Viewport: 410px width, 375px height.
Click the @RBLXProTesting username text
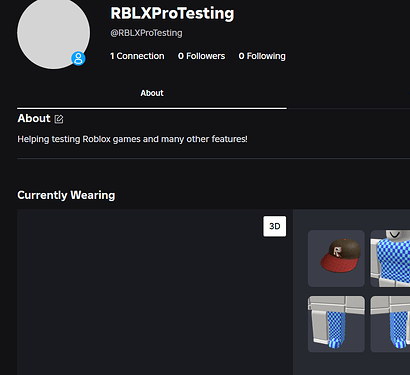coord(146,33)
